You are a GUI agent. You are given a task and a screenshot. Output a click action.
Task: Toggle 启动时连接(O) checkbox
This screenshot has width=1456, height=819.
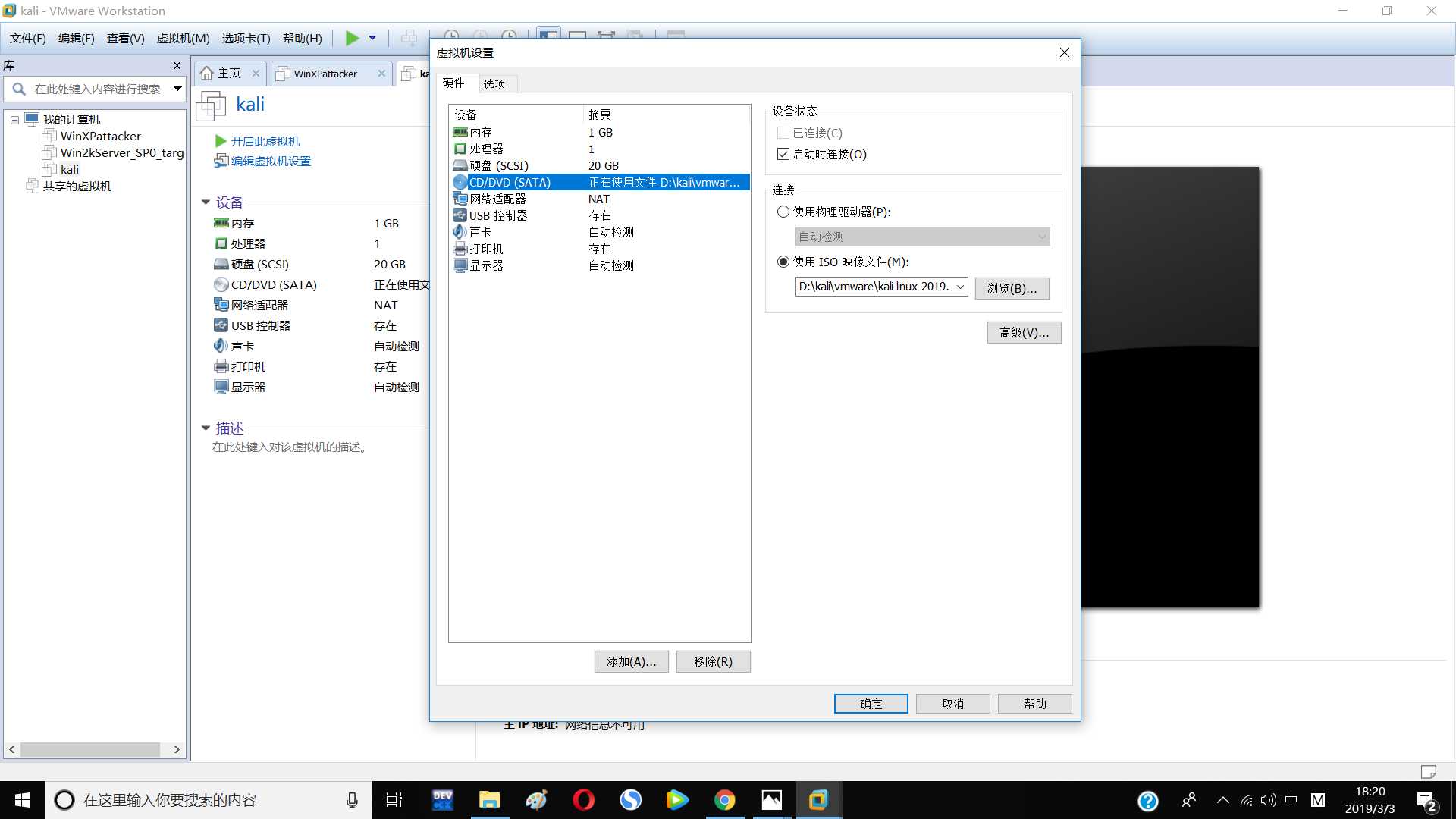(783, 154)
